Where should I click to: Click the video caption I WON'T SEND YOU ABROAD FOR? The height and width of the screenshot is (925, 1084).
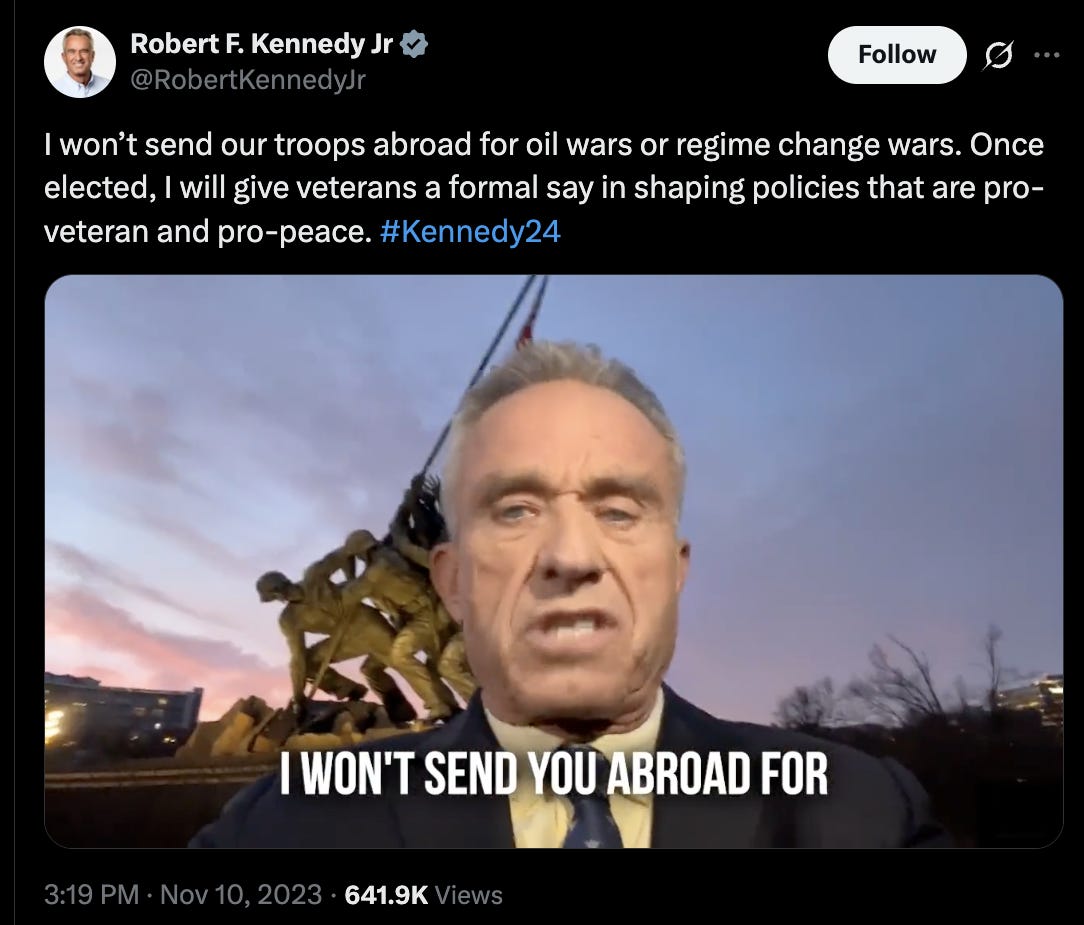coord(554,774)
